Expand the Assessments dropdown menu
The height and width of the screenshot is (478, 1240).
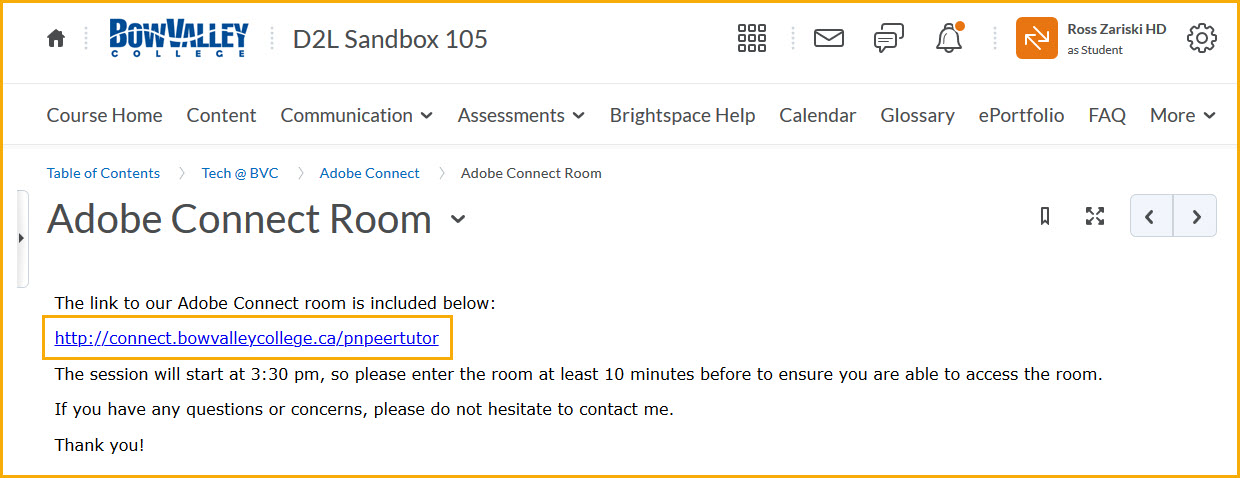pyautogui.click(x=521, y=115)
